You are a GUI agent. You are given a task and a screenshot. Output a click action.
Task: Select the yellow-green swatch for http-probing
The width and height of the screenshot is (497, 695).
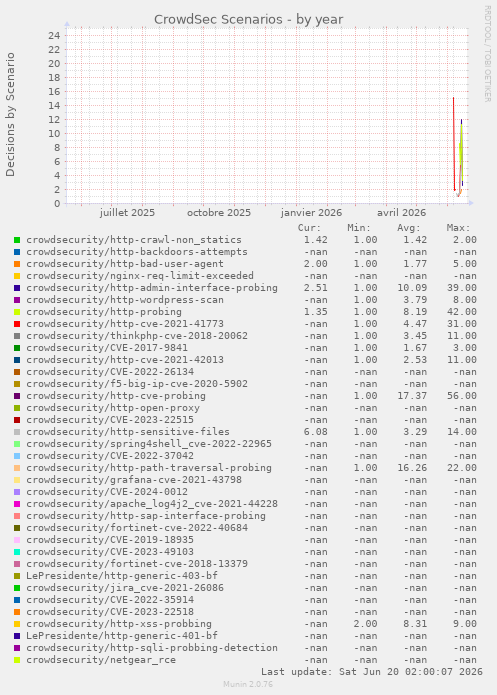(17, 312)
